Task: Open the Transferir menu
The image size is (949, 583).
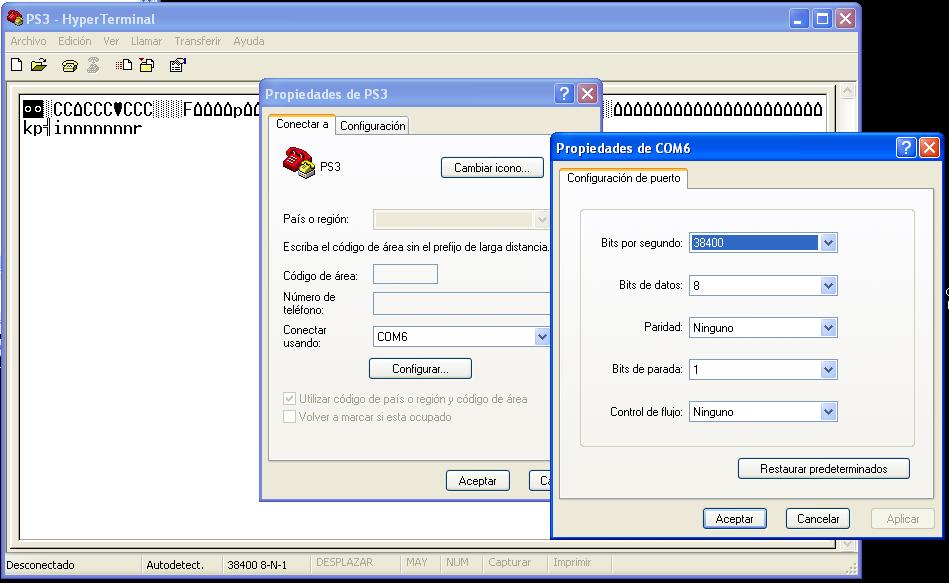Action: coord(197,41)
